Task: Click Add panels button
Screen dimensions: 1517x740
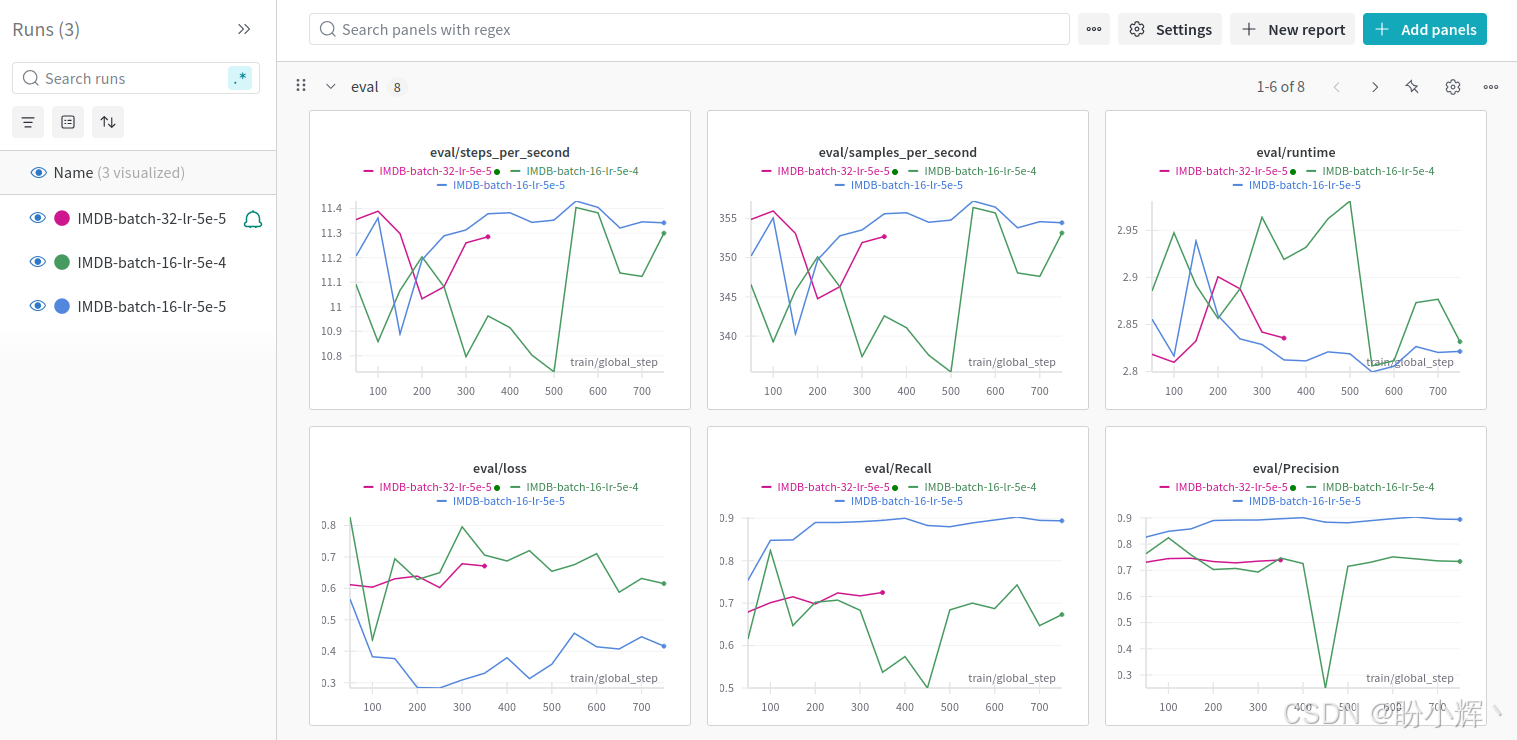Action: point(1425,29)
